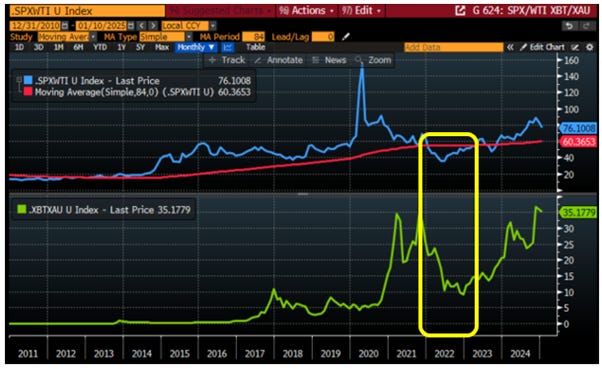Viewport: 602px width, 369px height.
Task: Click the 2024 year label on the axis
Action: (x=520, y=353)
